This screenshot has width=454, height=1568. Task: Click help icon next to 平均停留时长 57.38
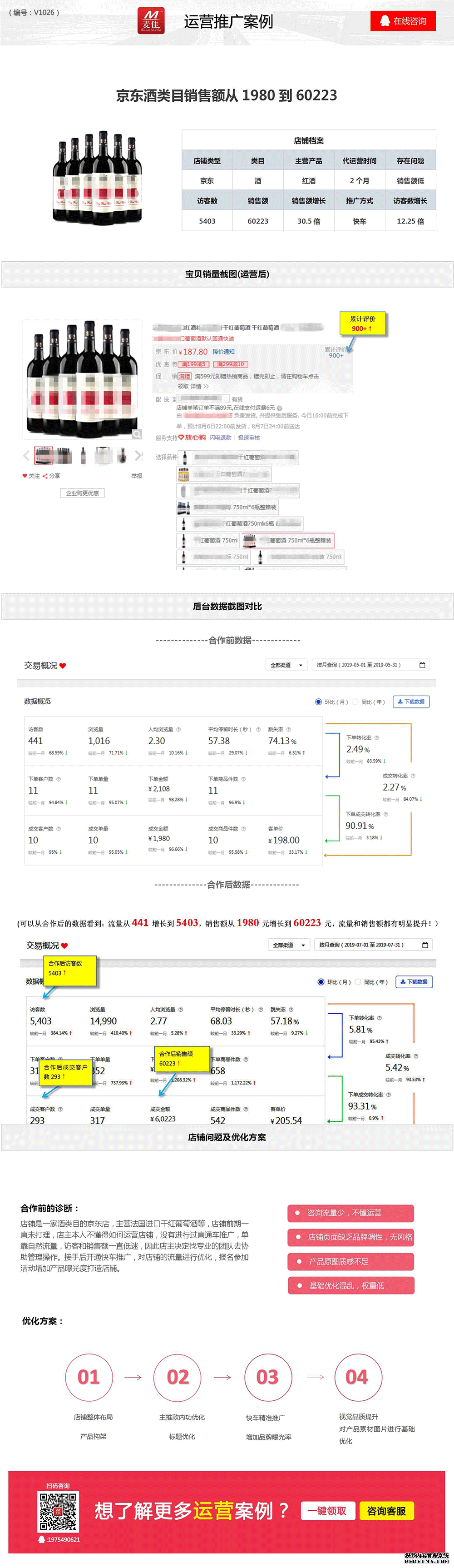258,729
